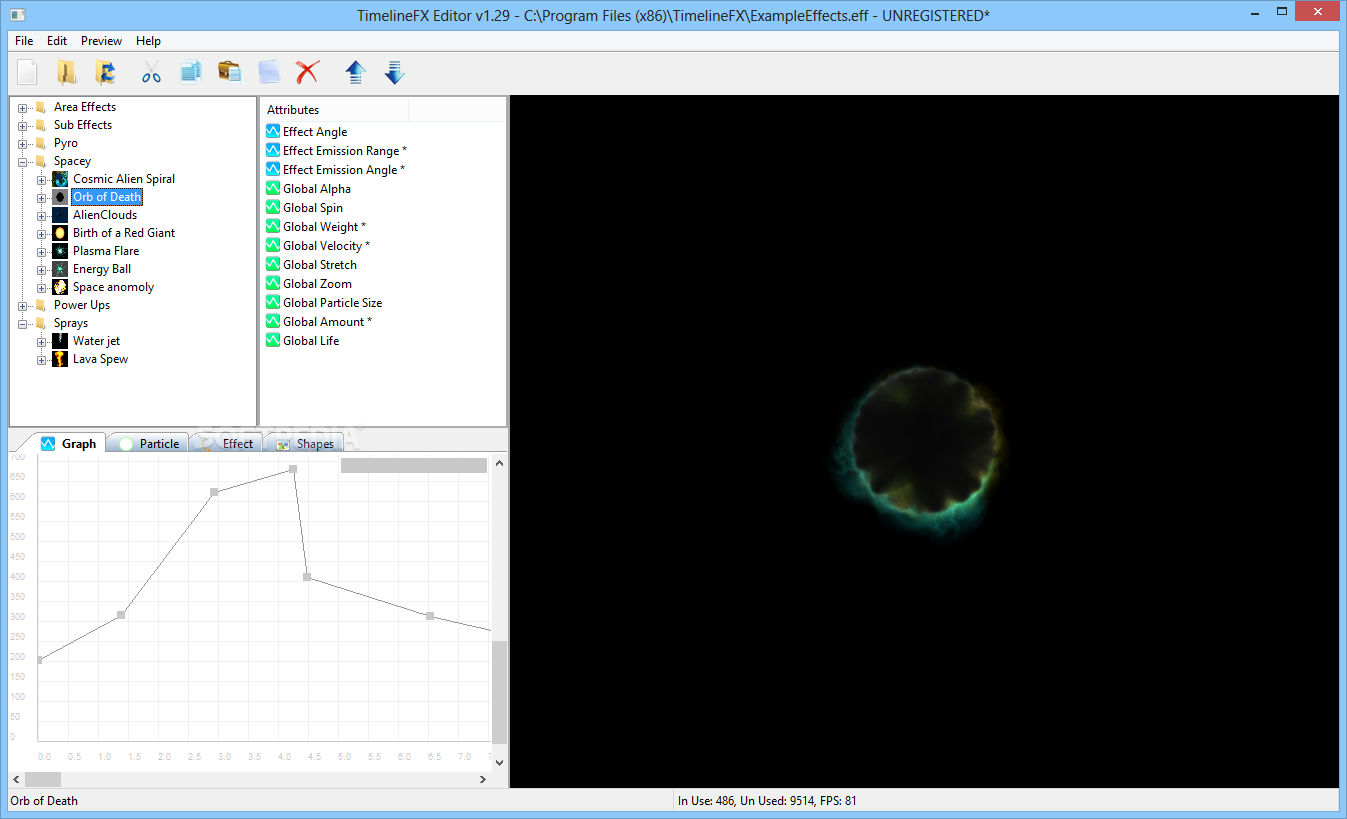Viewport: 1347px width, 819px height.
Task: Delete the selected item with the red X
Action: coord(307,72)
